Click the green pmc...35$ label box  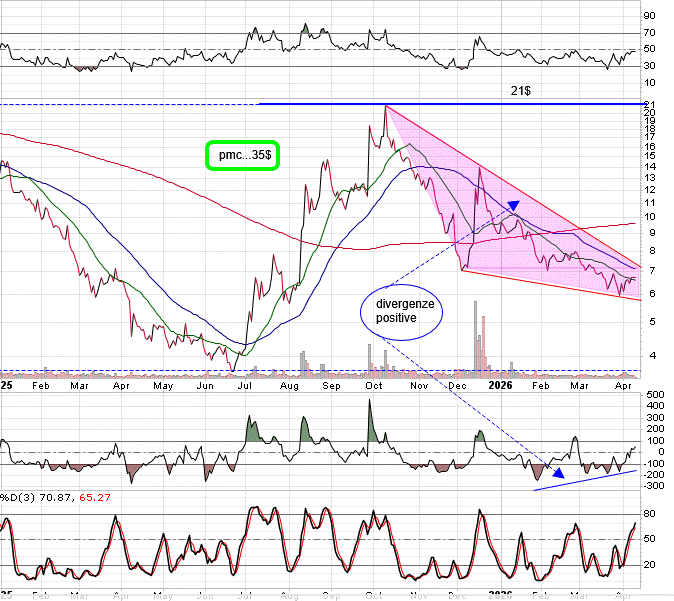click(x=241, y=155)
